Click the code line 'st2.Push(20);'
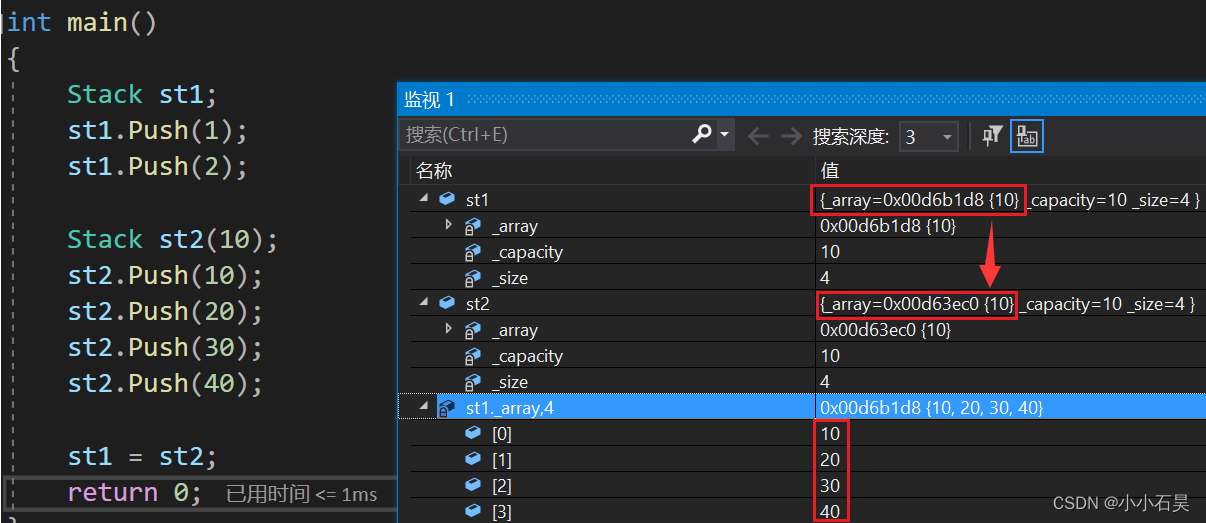This screenshot has width=1206, height=523. click(165, 312)
